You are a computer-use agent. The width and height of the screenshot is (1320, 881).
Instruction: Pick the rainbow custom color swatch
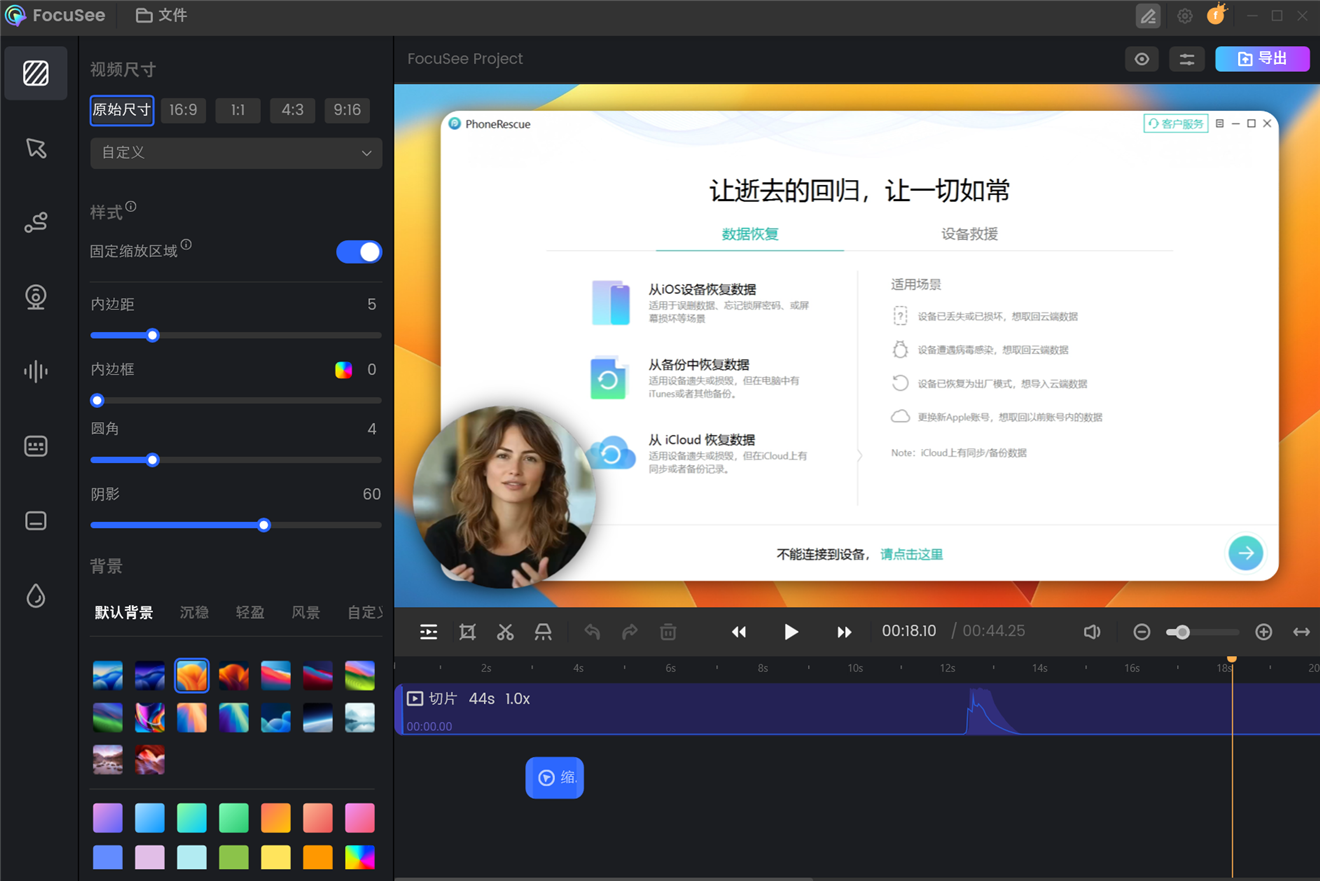tap(360, 857)
